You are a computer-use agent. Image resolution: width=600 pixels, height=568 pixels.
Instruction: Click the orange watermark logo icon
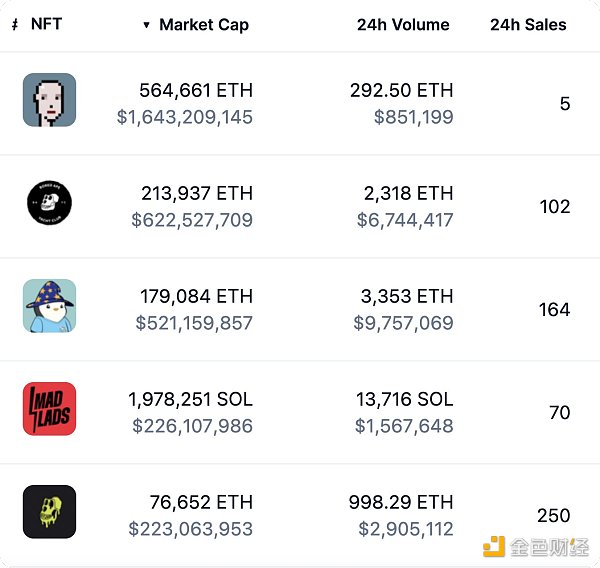point(493,546)
